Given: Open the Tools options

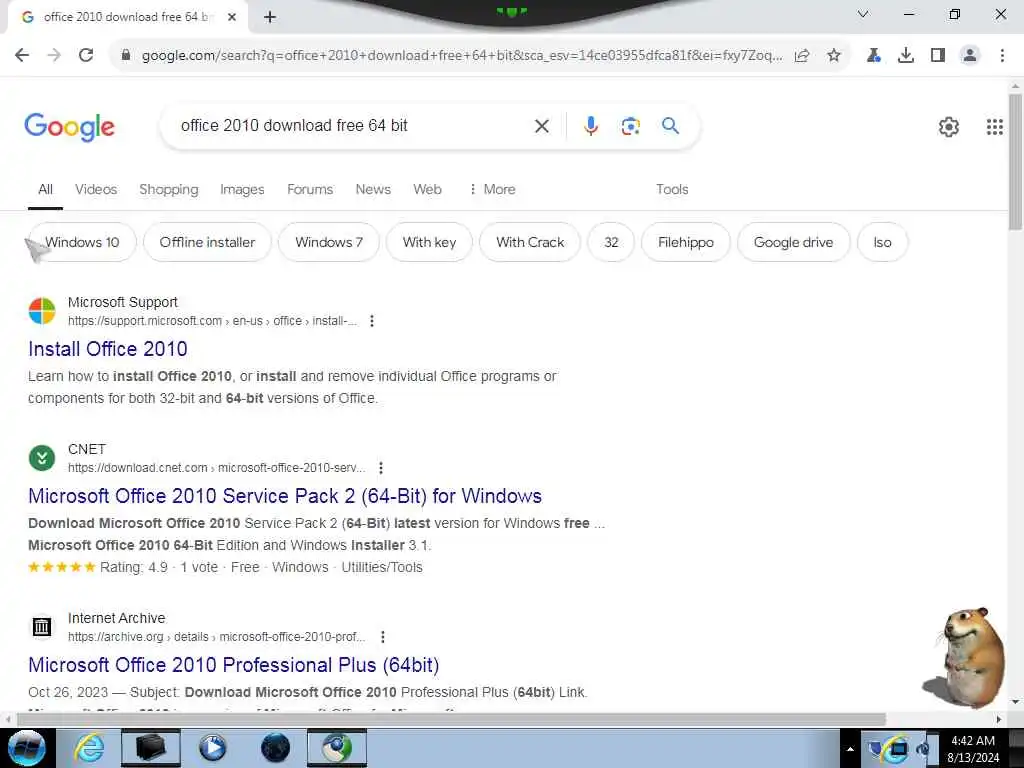Looking at the screenshot, I should point(672,189).
